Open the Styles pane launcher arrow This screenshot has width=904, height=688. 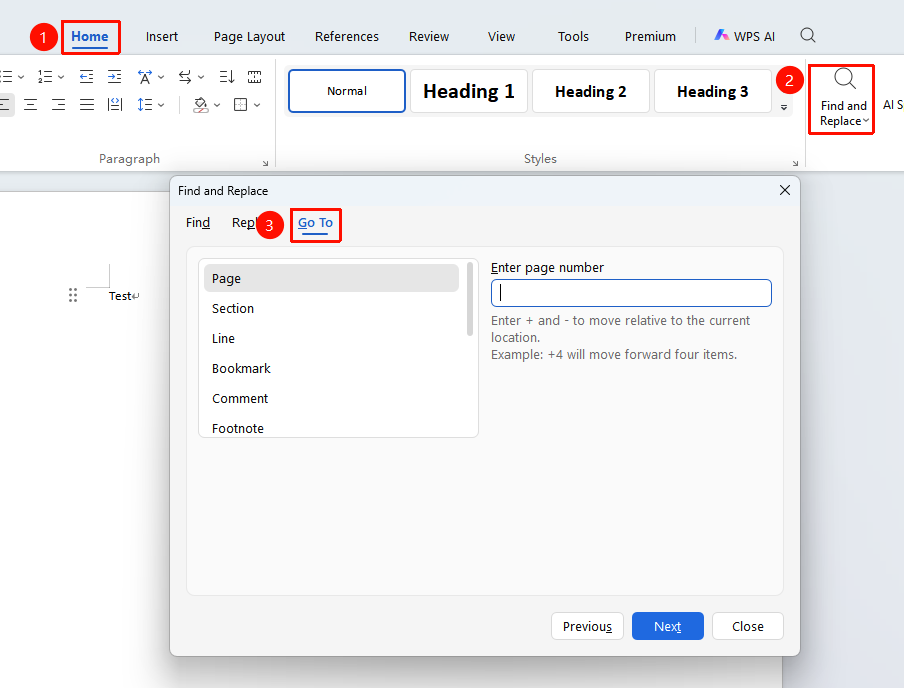[795, 163]
